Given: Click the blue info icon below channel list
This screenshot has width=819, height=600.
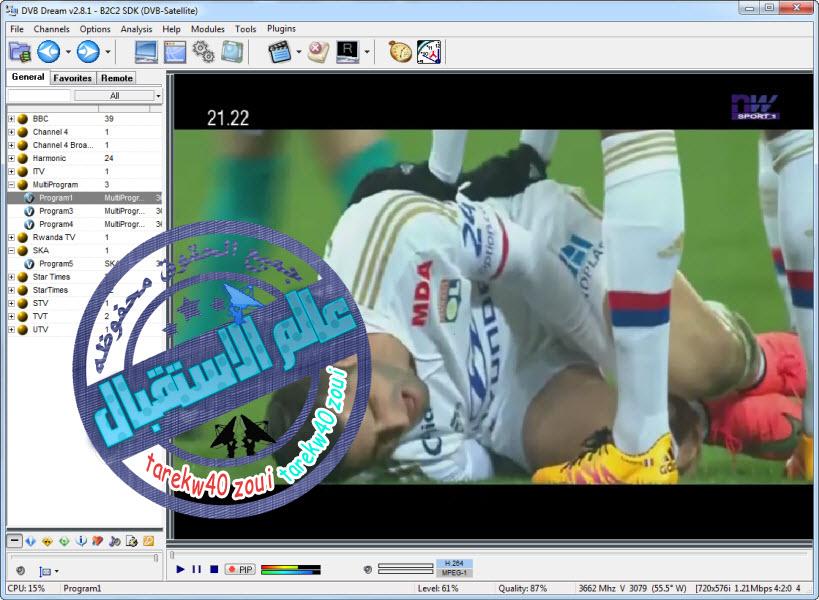Looking at the screenshot, I should [x=81, y=542].
